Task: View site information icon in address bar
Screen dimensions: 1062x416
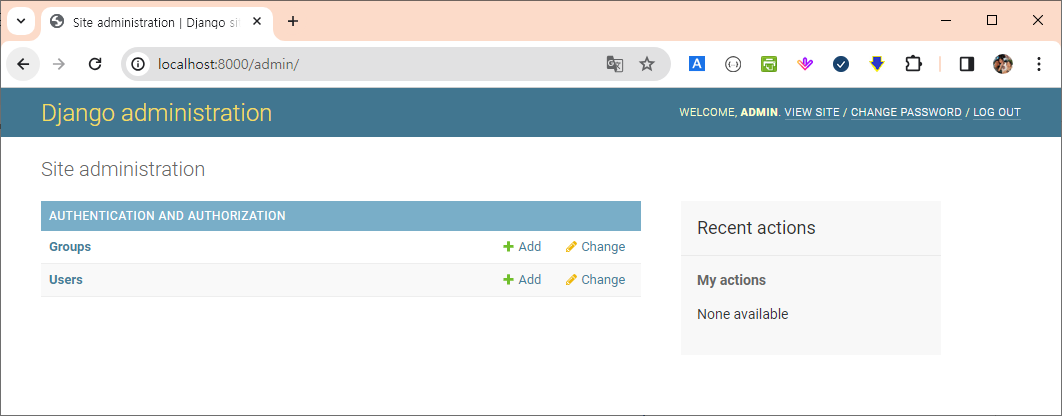Action: (x=138, y=64)
